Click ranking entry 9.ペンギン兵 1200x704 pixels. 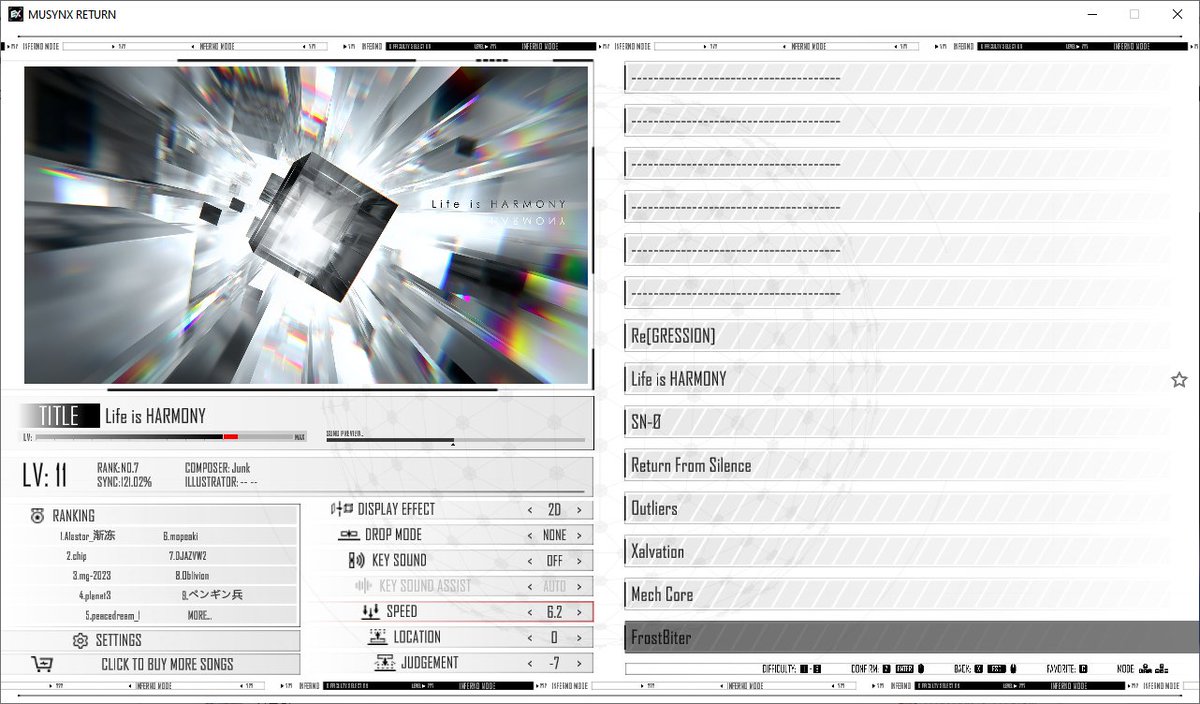[212, 596]
